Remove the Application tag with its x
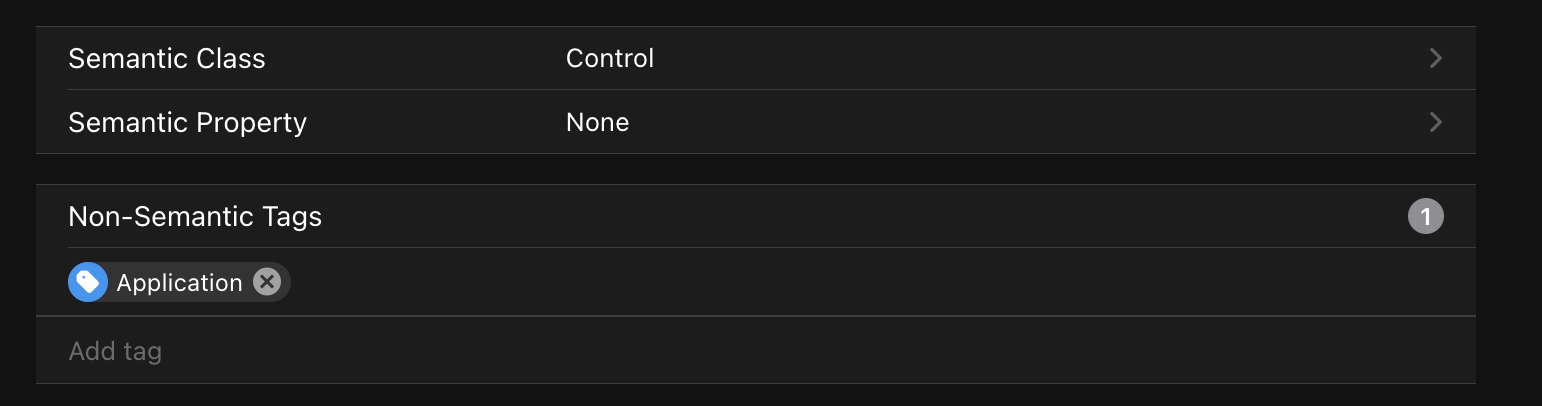The height and width of the screenshot is (406, 1542). pyautogui.click(x=266, y=283)
